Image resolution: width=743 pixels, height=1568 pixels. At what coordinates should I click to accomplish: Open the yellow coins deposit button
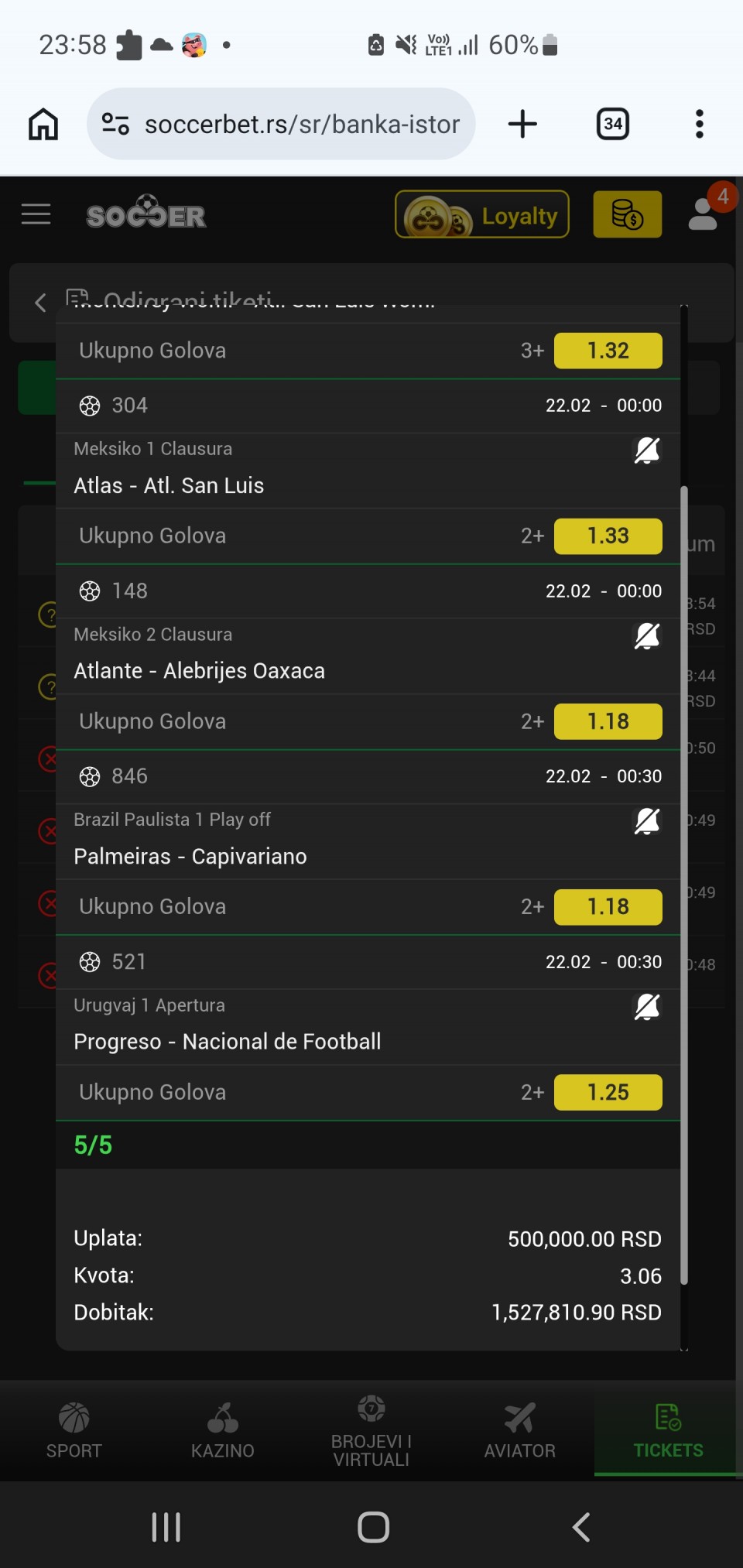click(627, 214)
